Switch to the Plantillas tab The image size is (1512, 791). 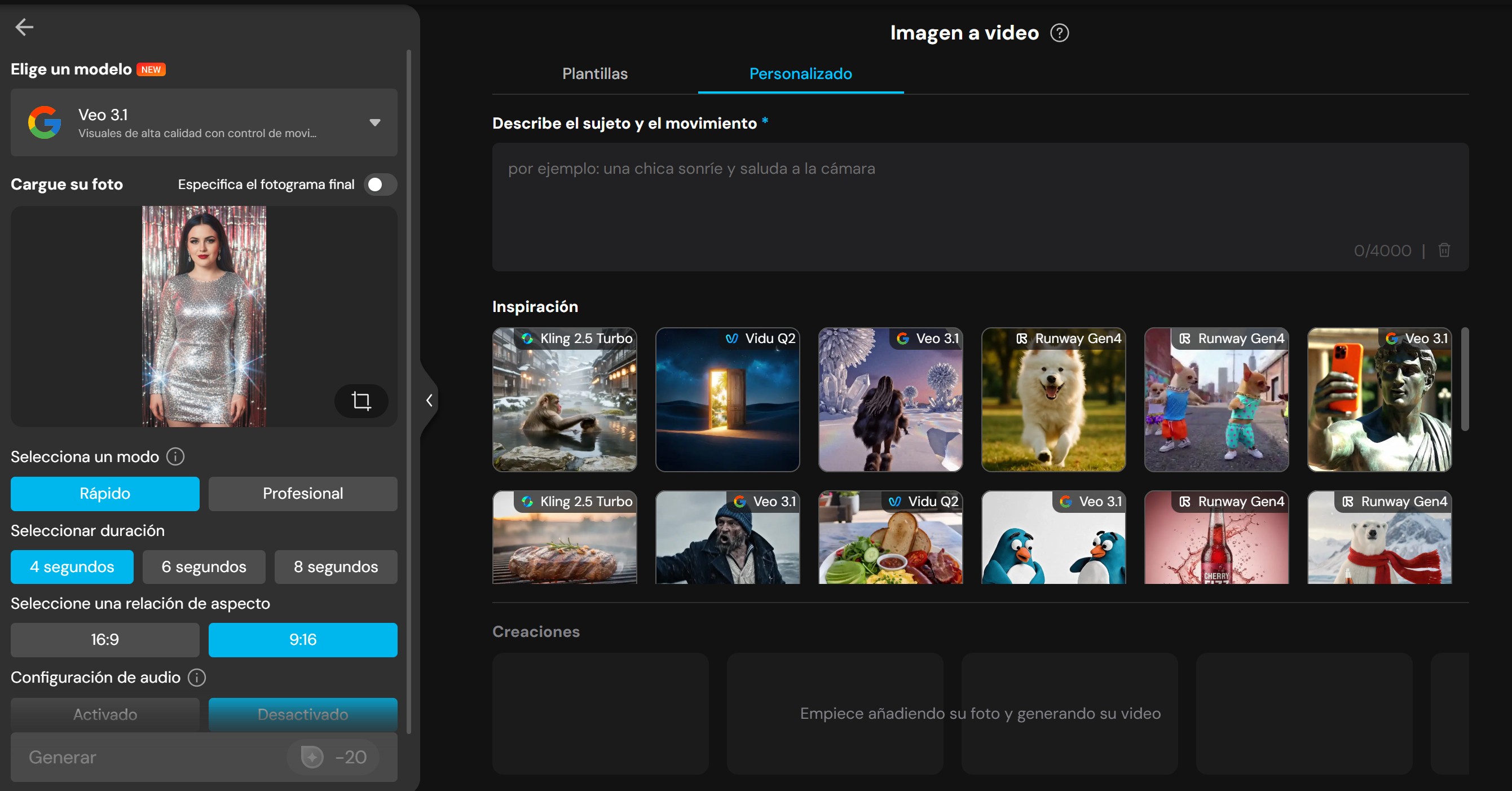coord(594,73)
